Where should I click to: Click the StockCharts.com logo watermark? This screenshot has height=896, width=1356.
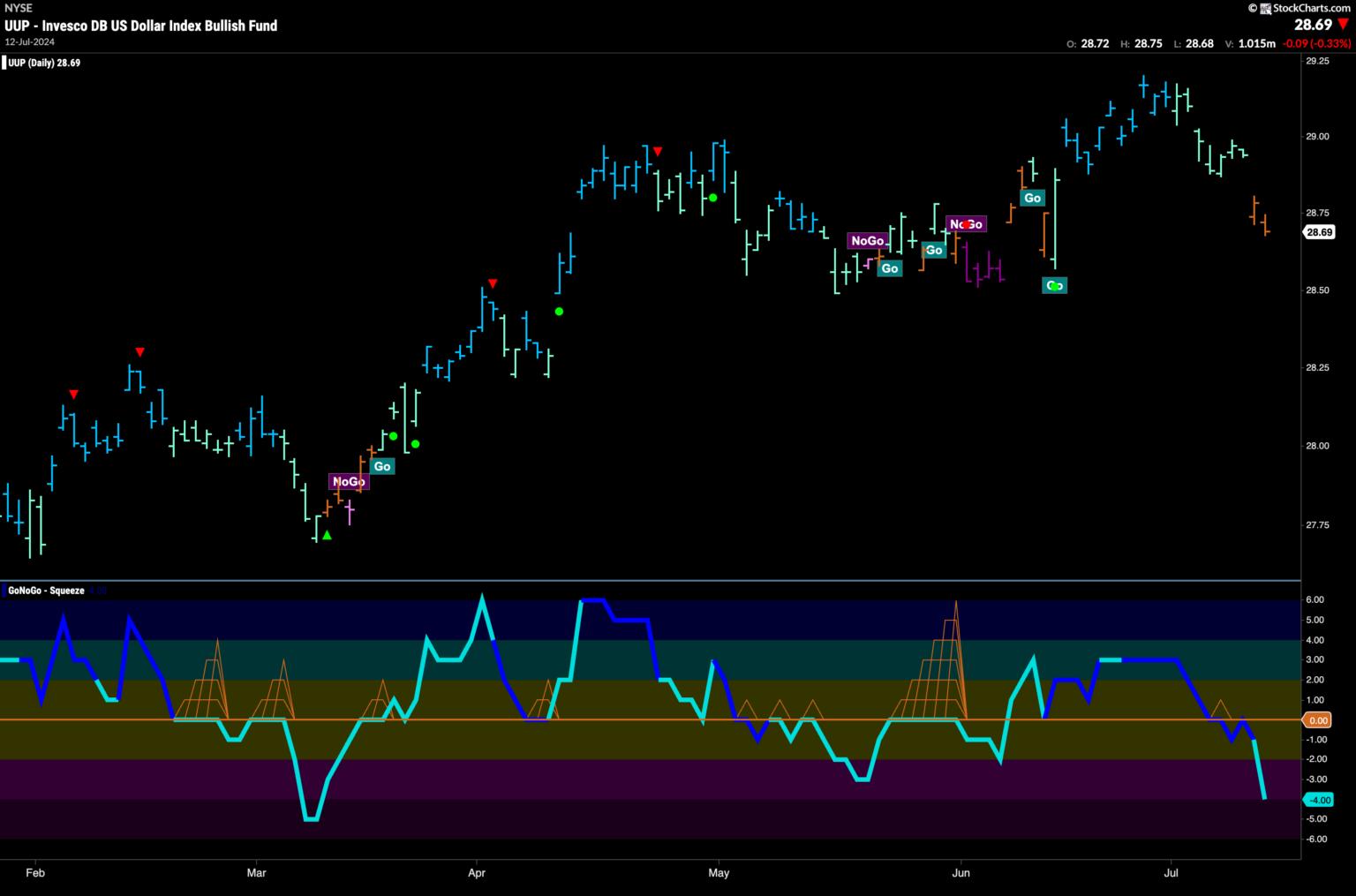click(1303, 8)
